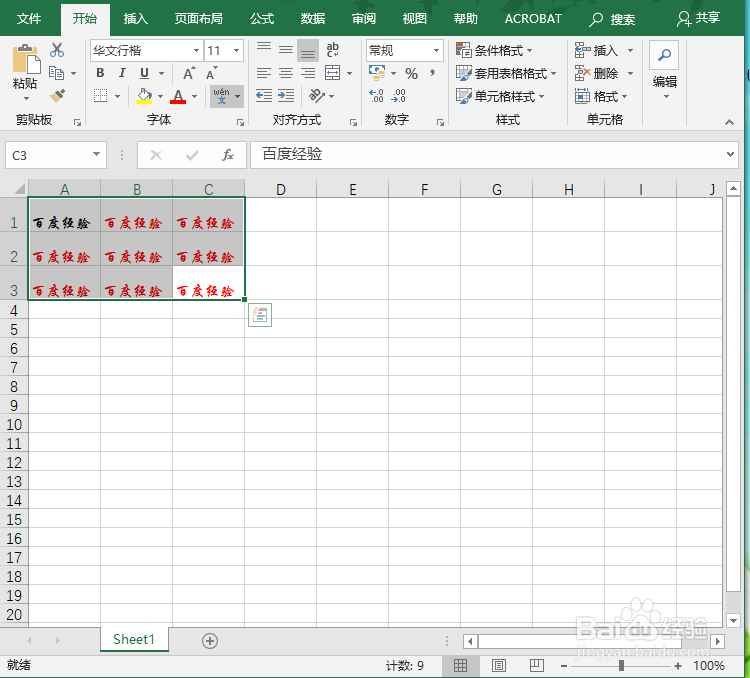Click the 搜索 search box
This screenshot has width=750, height=678.
pos(613,19)
